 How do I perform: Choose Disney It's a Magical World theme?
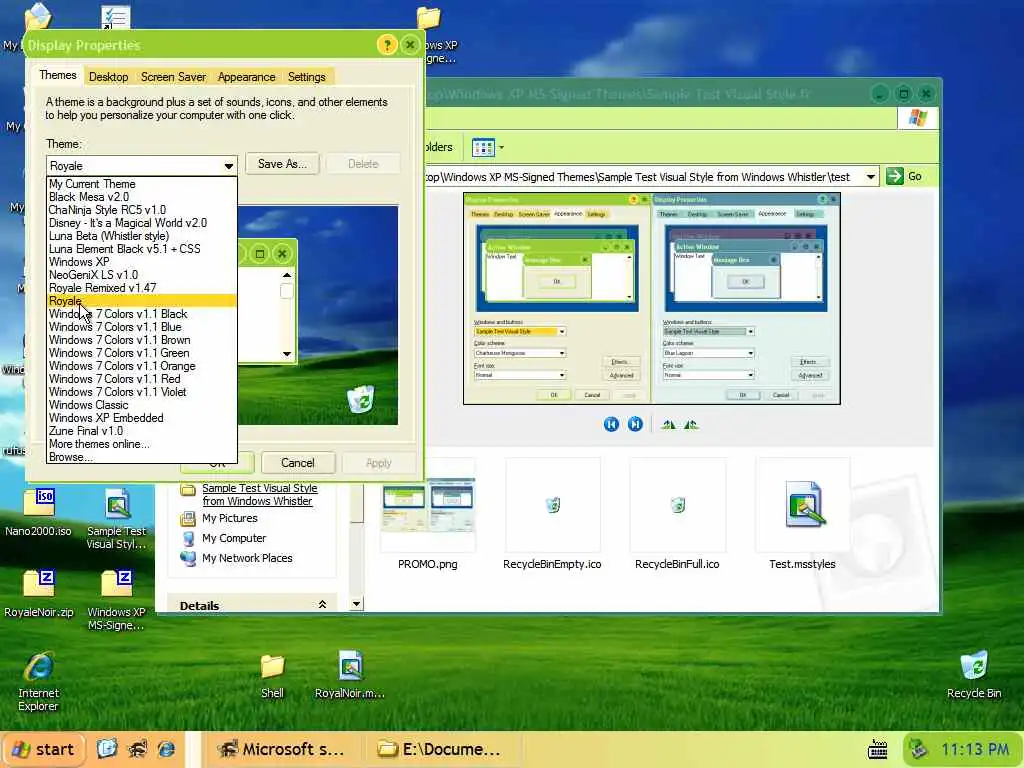click(x=142, y=223)
